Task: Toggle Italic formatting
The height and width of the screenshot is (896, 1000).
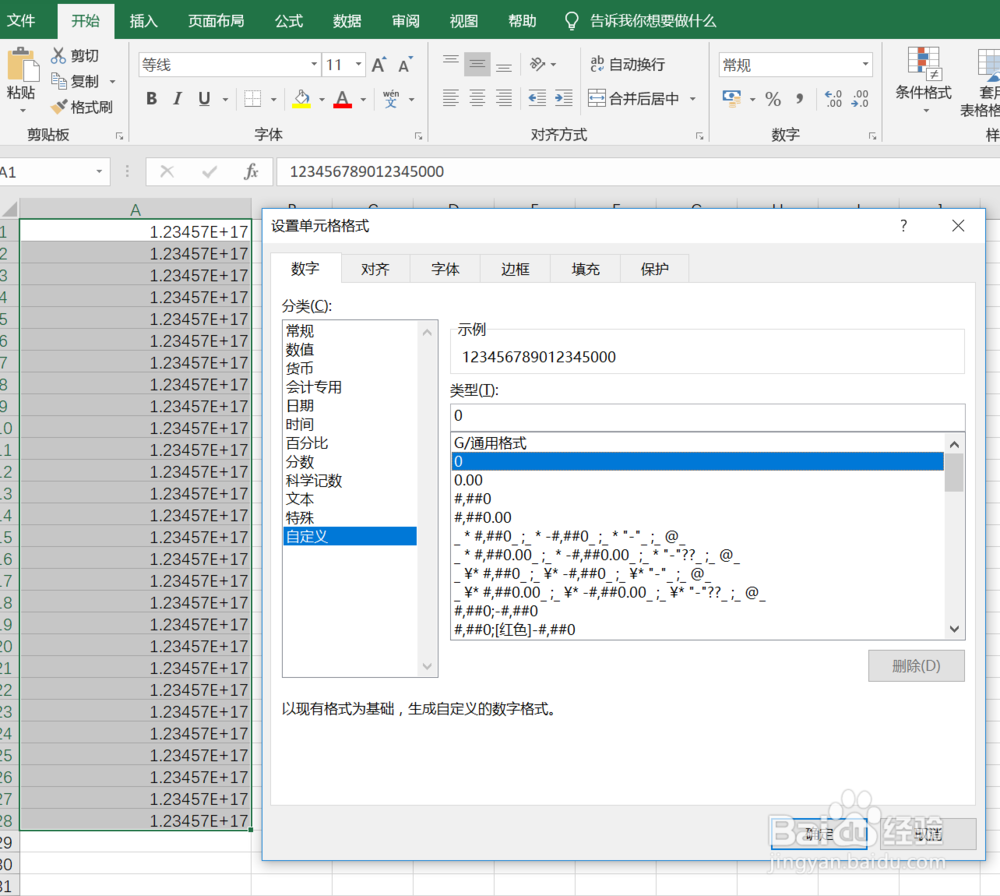Action: pos(178,99)
